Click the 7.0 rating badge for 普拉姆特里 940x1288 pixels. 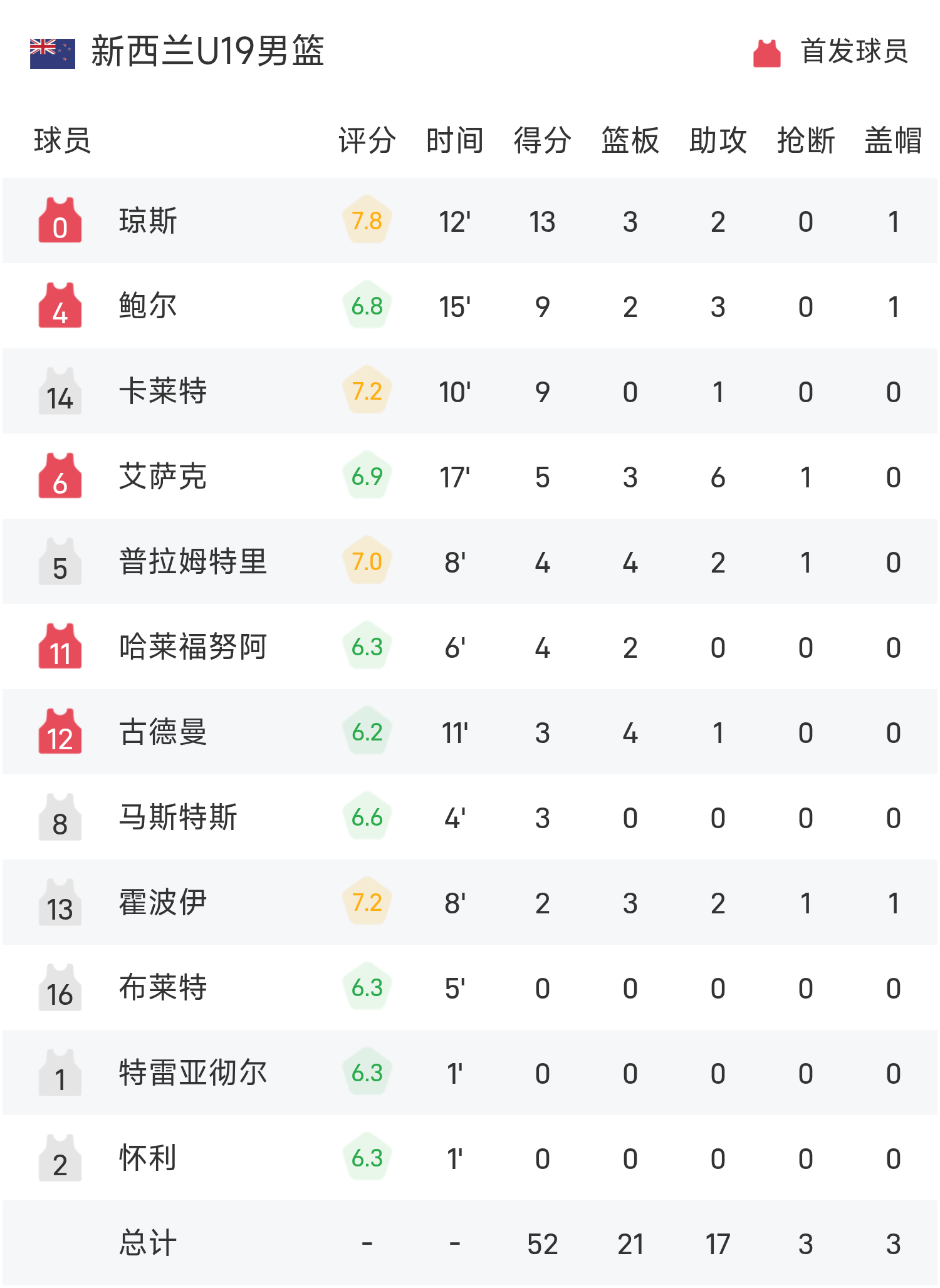pos(367,561)
